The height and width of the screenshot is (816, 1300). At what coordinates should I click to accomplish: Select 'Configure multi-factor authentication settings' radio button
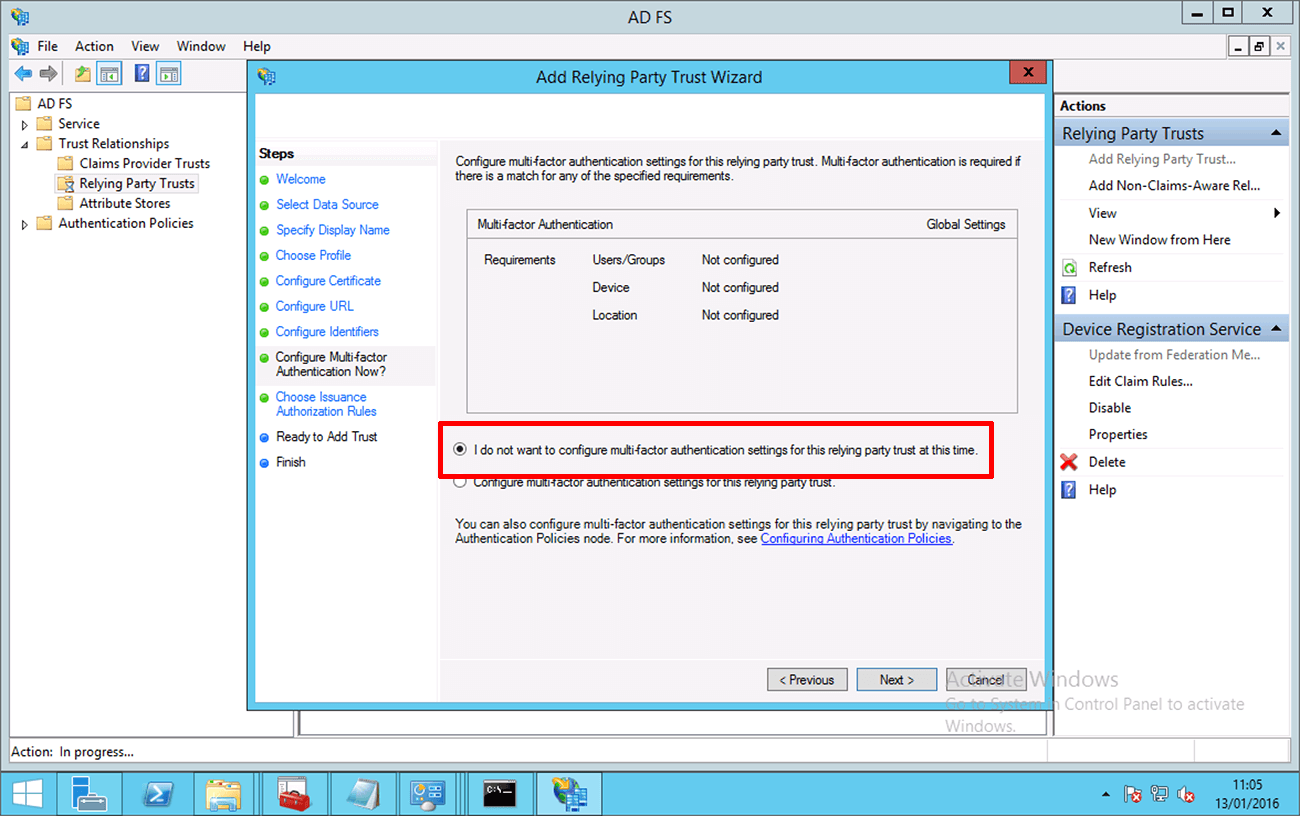(x=460, y=482)
